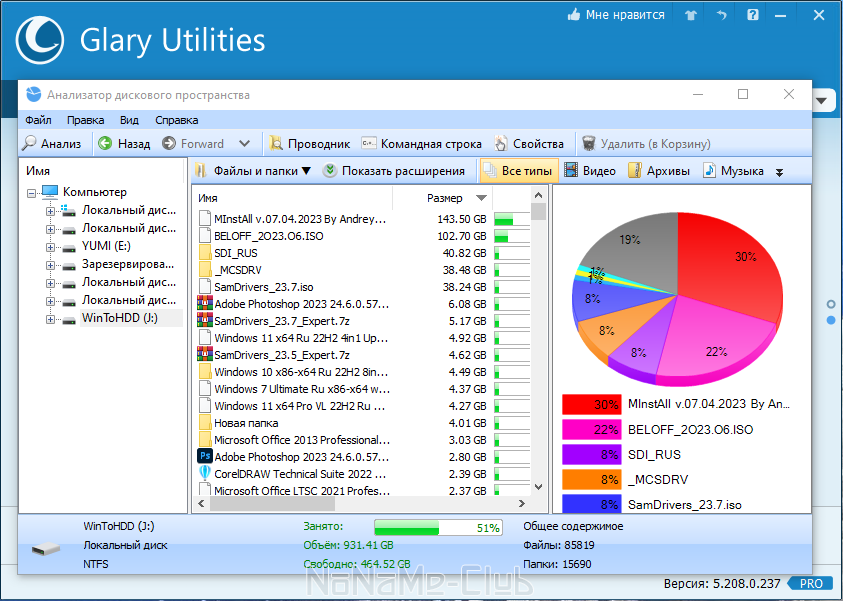Open the Файлы и папки dropdown
Viewport: 843px width, 601px height.
[x=252, y=171]
